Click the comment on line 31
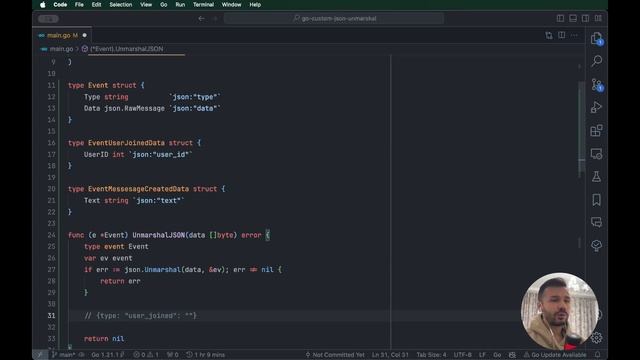The height and width of the screenshot is (360, 640). (140, 316)
